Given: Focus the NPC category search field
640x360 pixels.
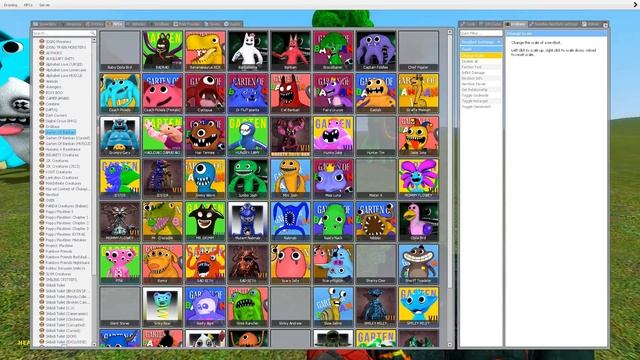Looking at the screenshot, I should click(x=64, y=33).
